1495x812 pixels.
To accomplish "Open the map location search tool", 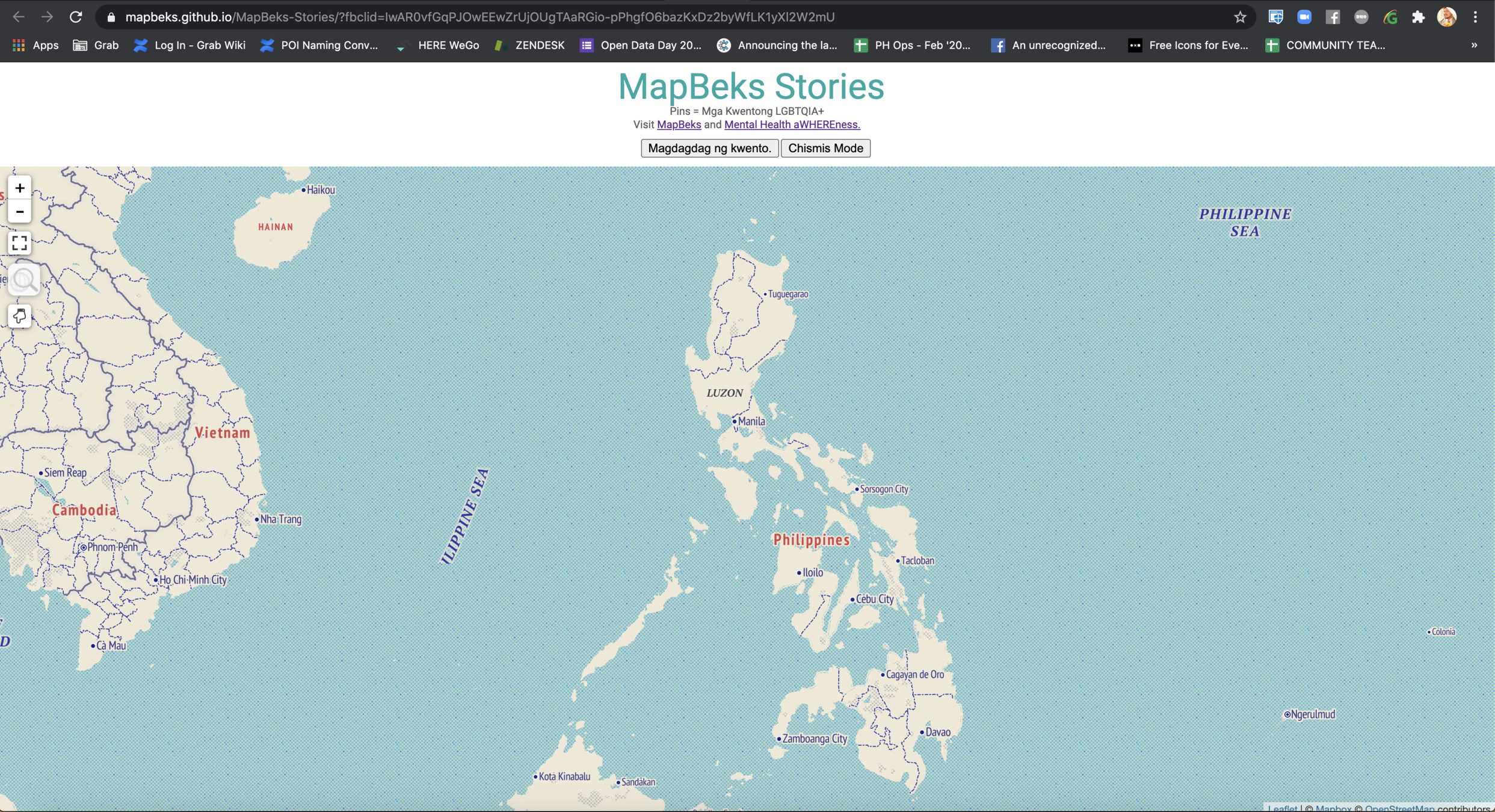I will click(x=24, y=280).
